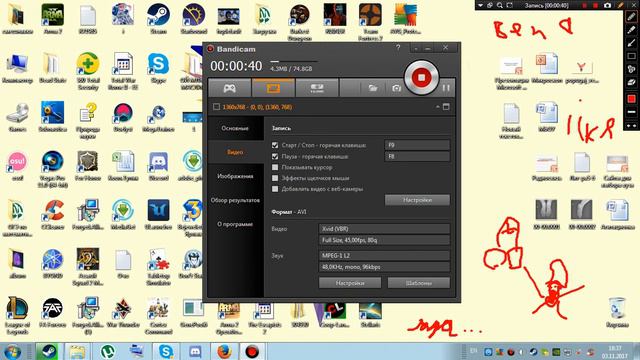Open Steam from the taskbar
This screenshot has height=360, width=640.
[x=48, y=351]
